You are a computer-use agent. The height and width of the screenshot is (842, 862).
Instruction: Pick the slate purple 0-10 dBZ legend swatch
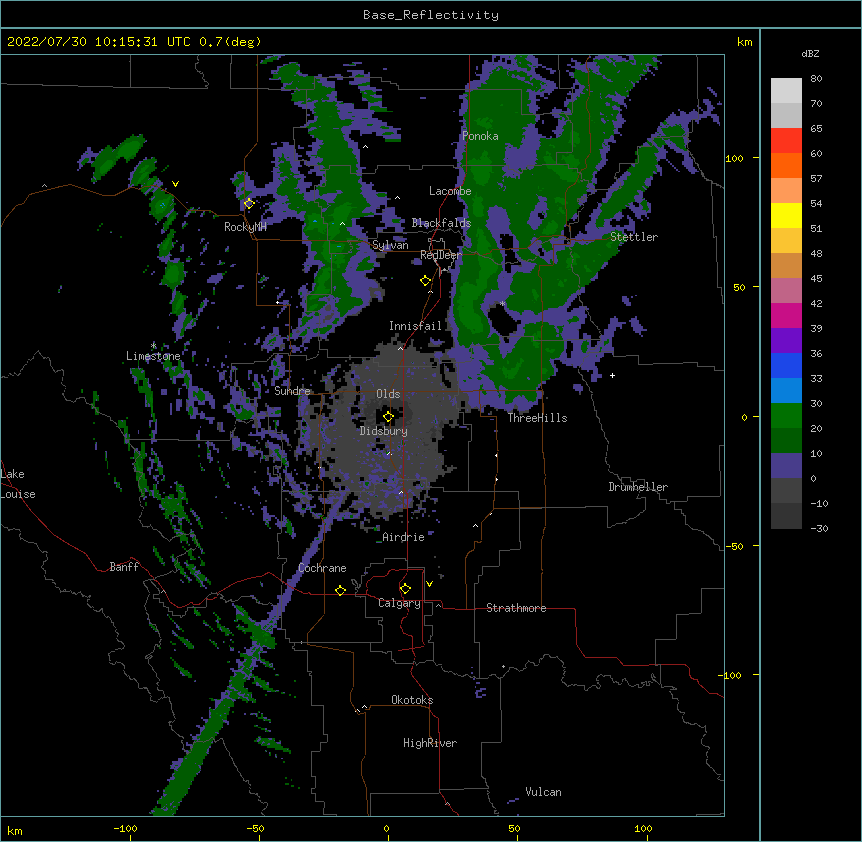pyautogui.click(x=786, y=466)
